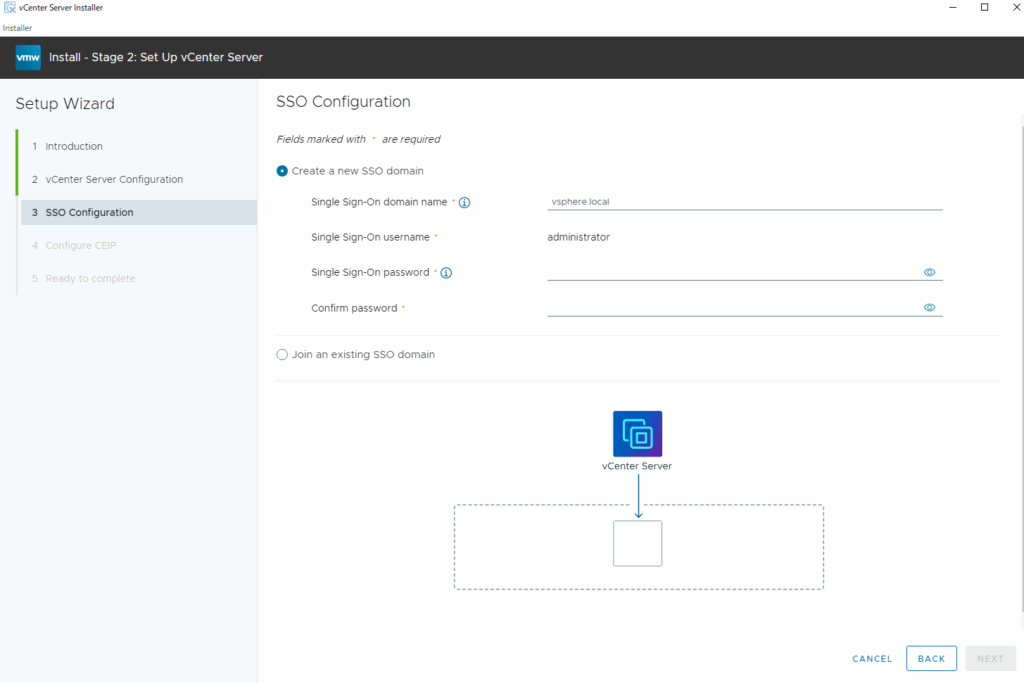
Task: Go to vCenter Server Configuration step
Action: pyautogui.click(x=114, y=180)
